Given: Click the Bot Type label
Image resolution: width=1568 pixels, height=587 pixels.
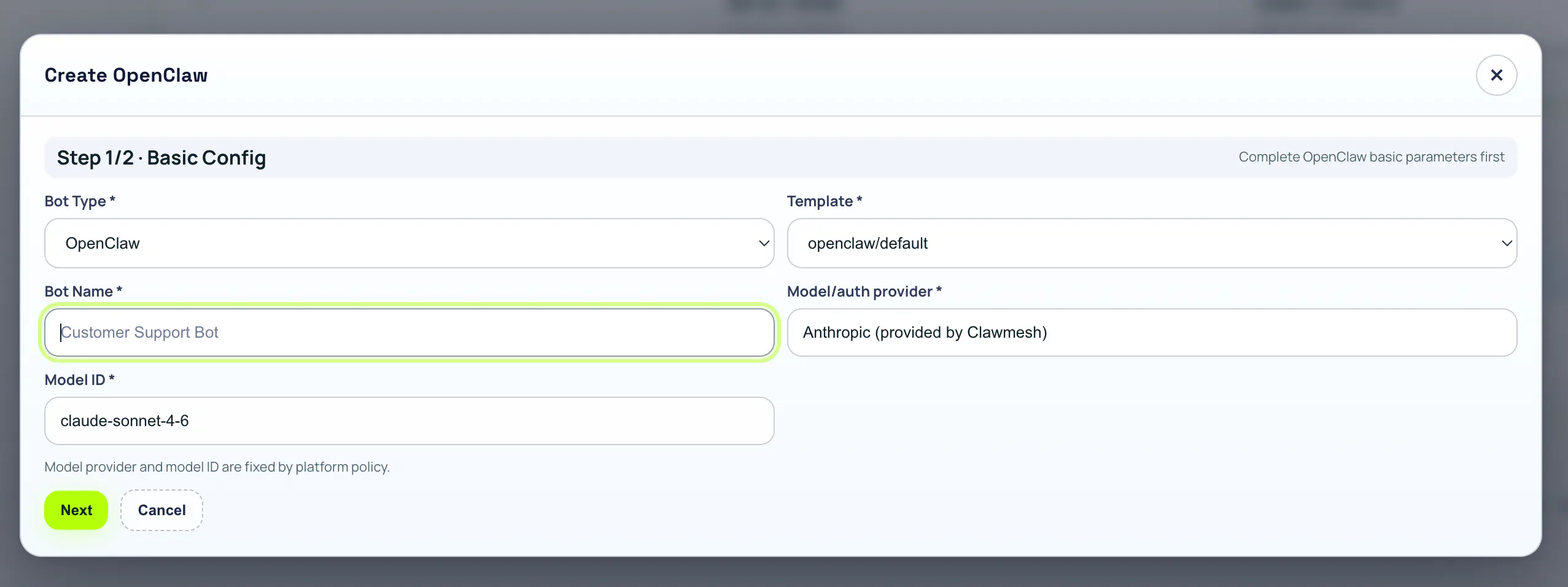Looking at the screenshot, I should (x=80, y=201).
